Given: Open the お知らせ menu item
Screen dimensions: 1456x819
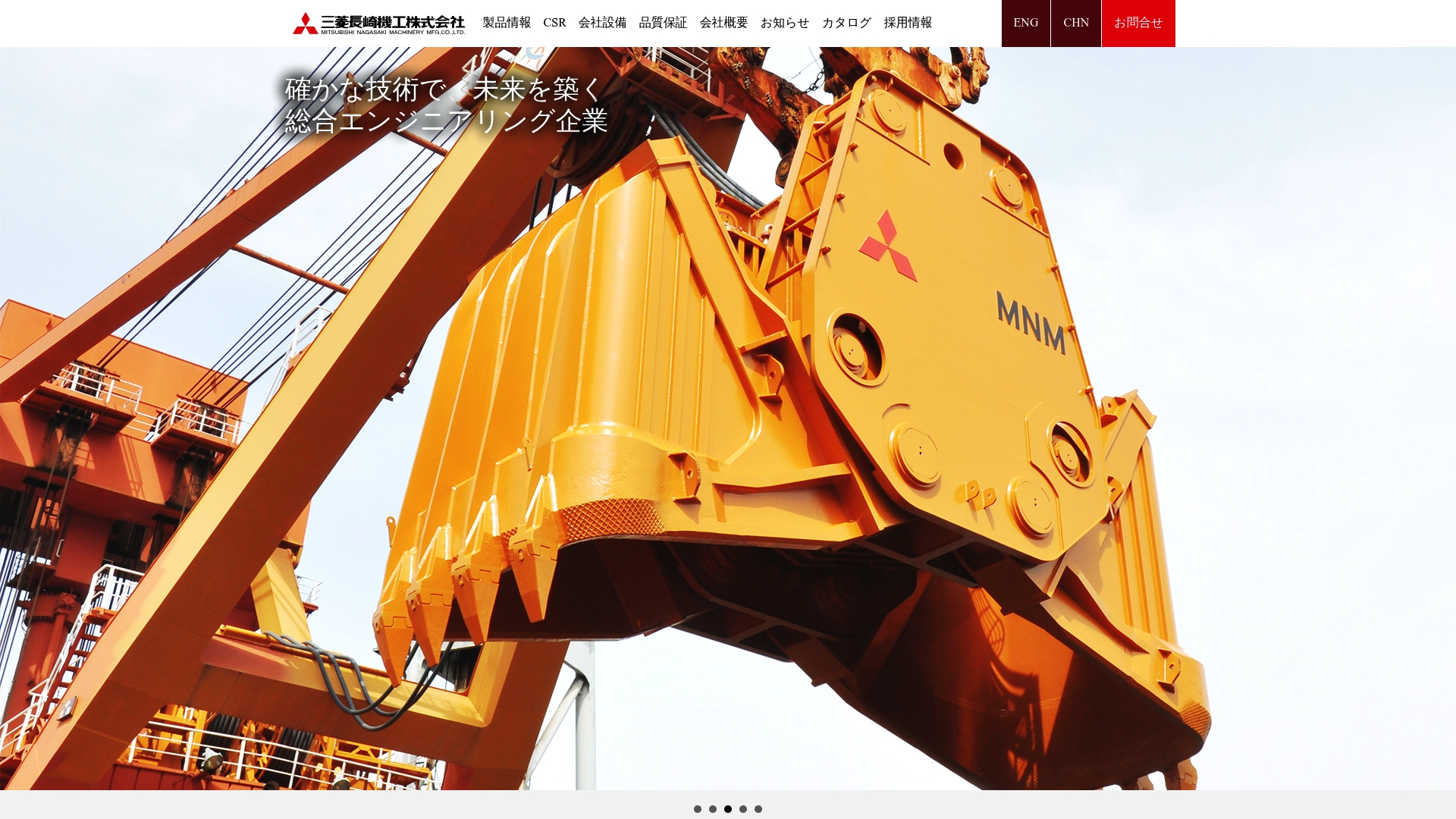Looking at the screenshot, I should pyautogui.click(x=785, y=23).
